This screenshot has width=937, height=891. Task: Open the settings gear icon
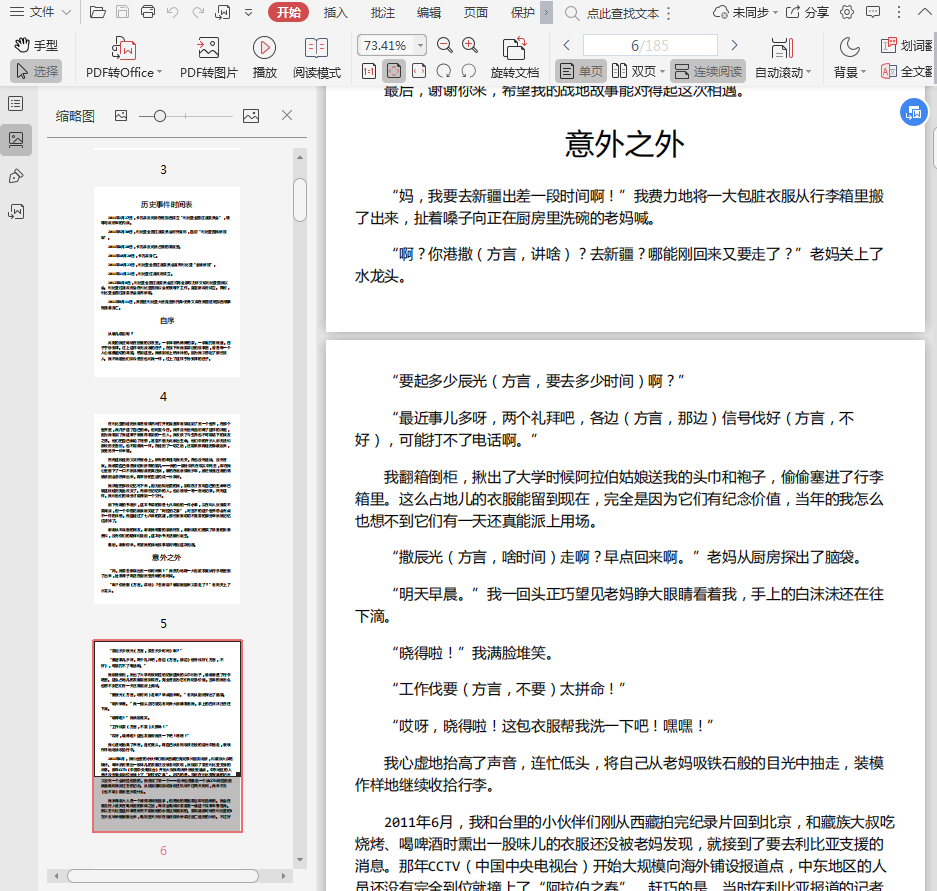coord(847,12)
